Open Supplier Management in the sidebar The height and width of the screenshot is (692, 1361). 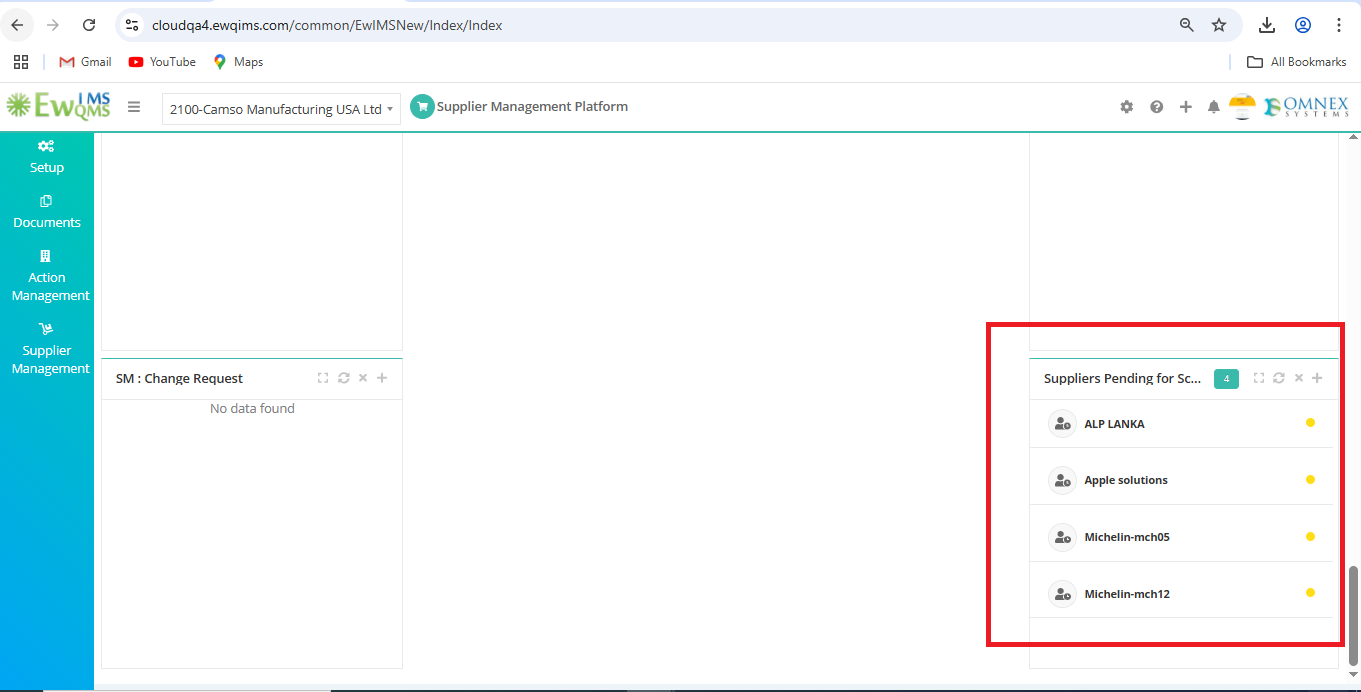[50, 349]
